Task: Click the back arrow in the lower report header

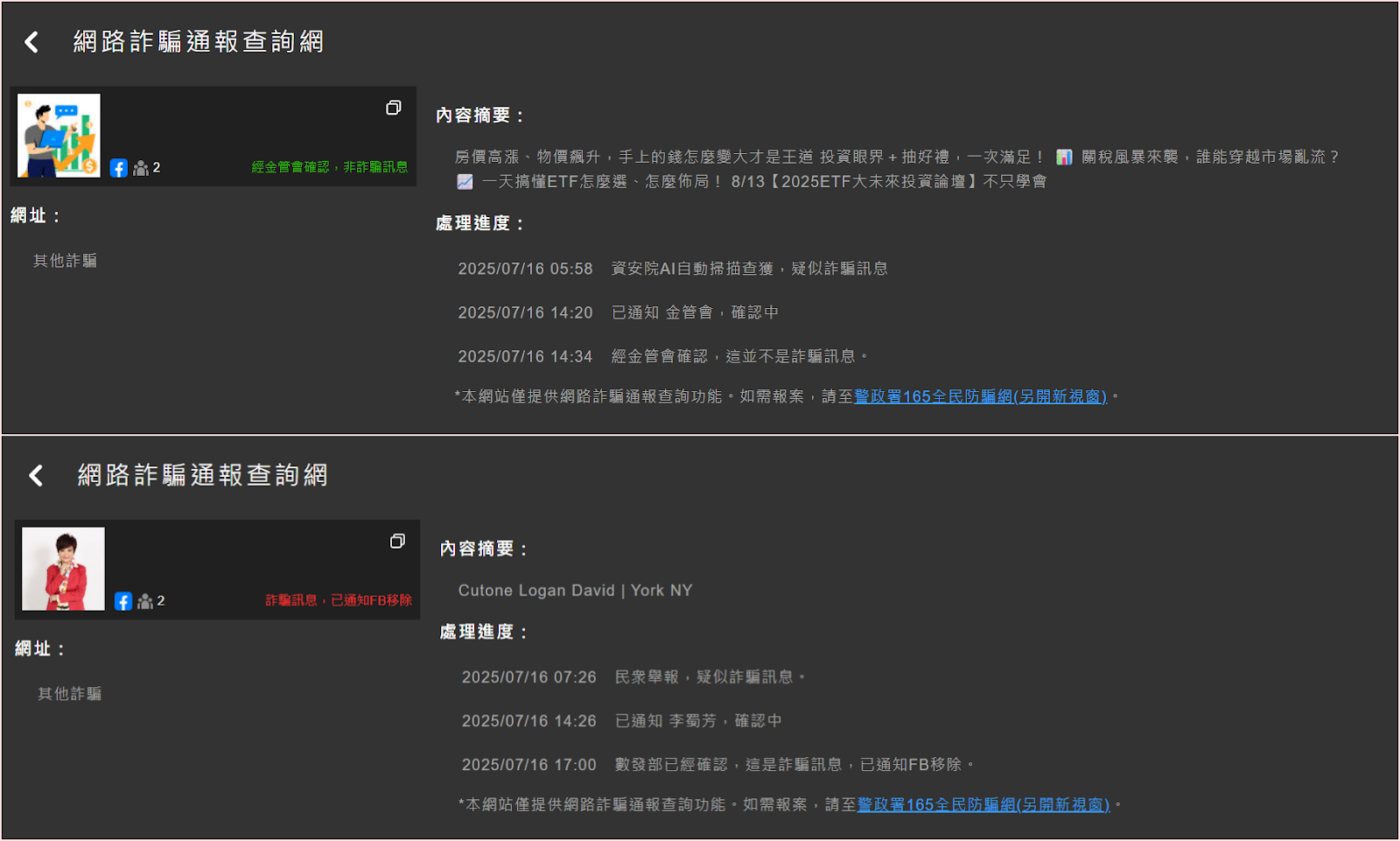Action: pos(36,475)
